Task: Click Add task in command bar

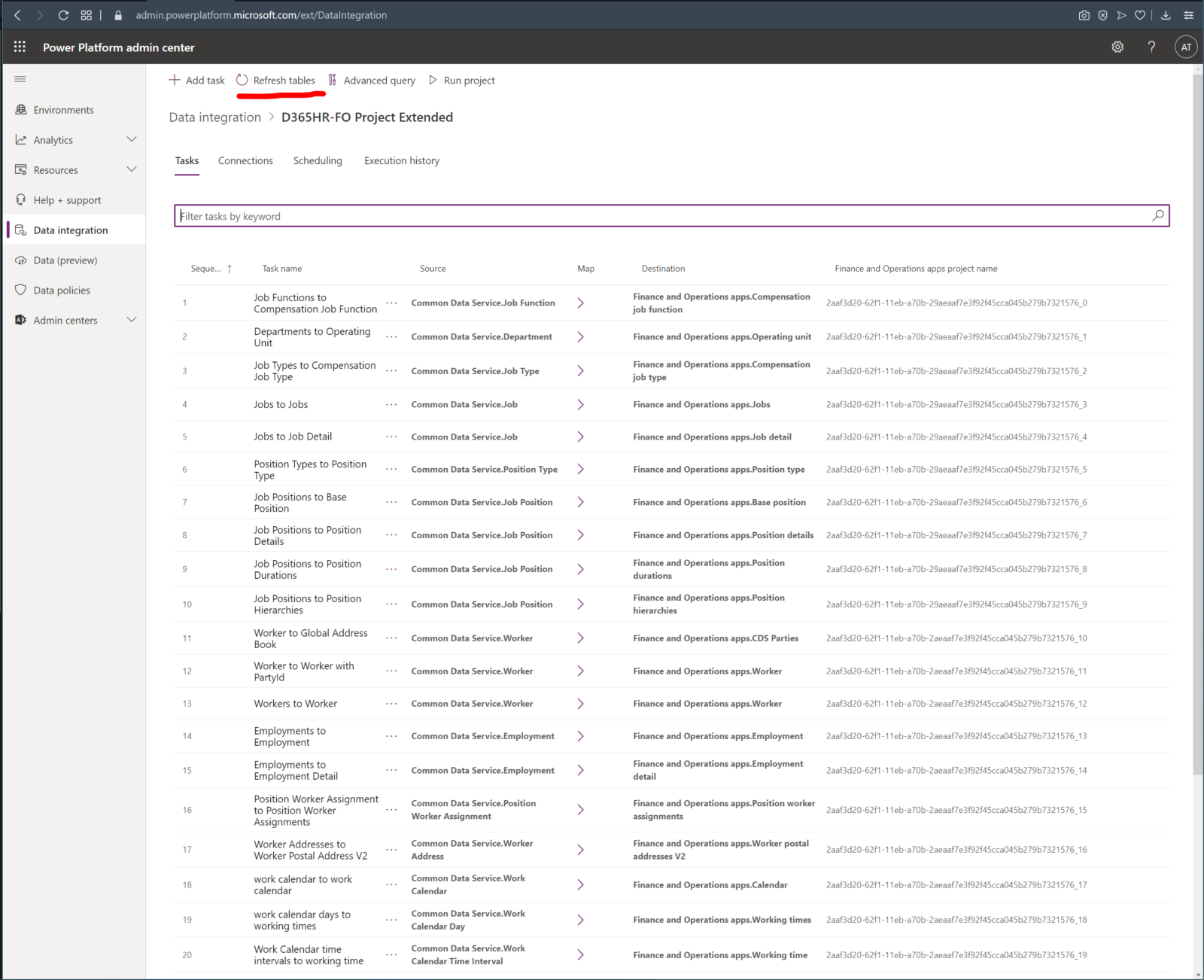Action: point(196,81)
